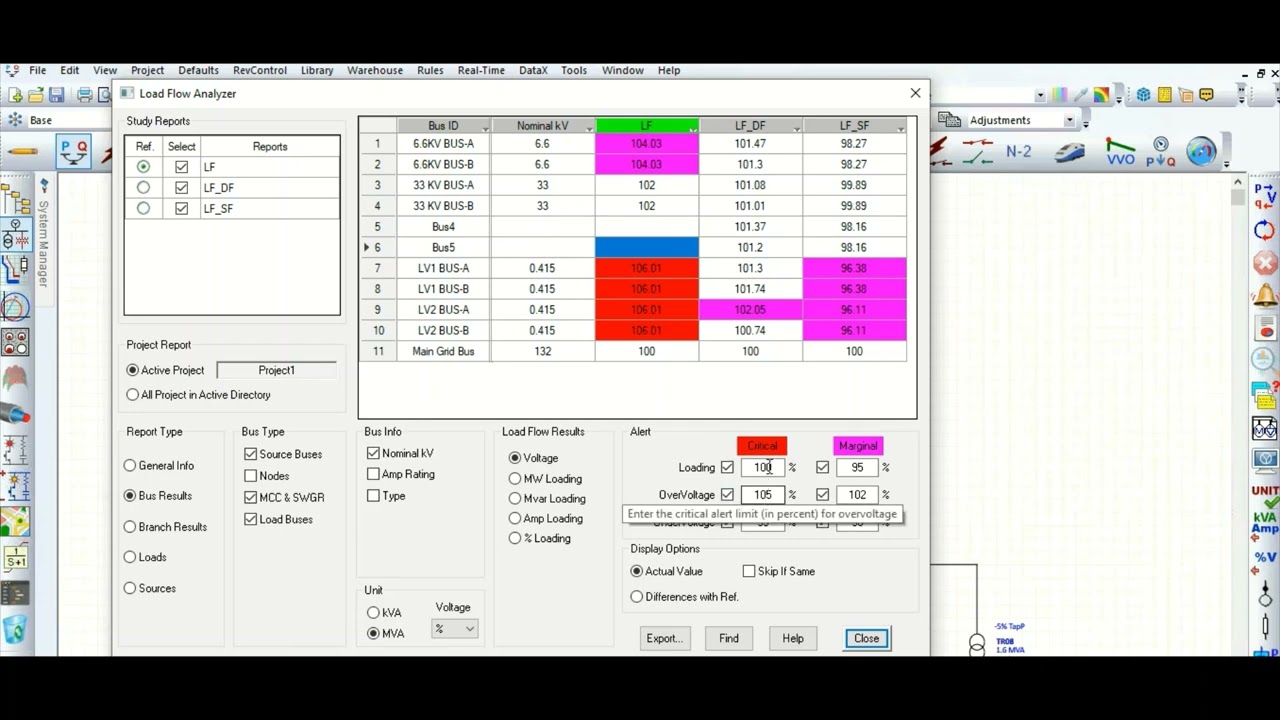The image size is (1280, 720).
Task: Select the Main Grid Bus row
Action: point(634,351)
